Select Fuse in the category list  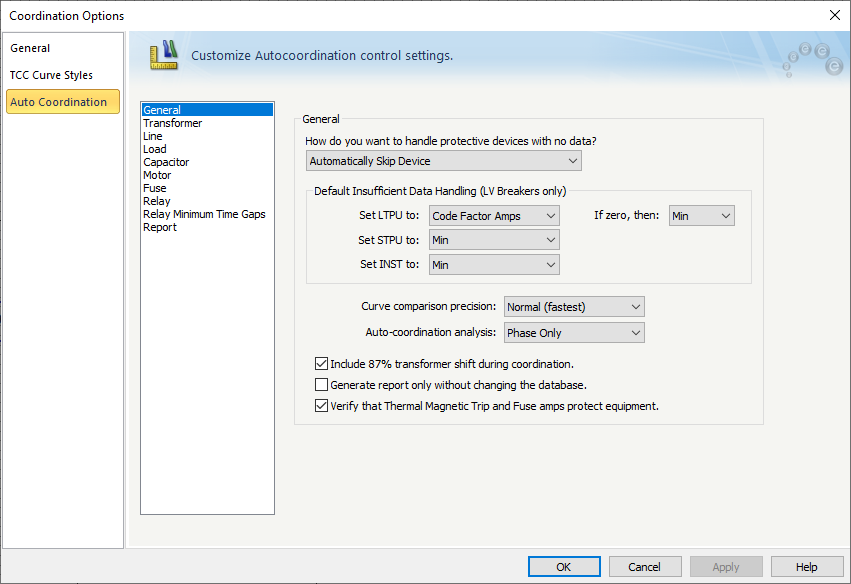tap(155, 188)
